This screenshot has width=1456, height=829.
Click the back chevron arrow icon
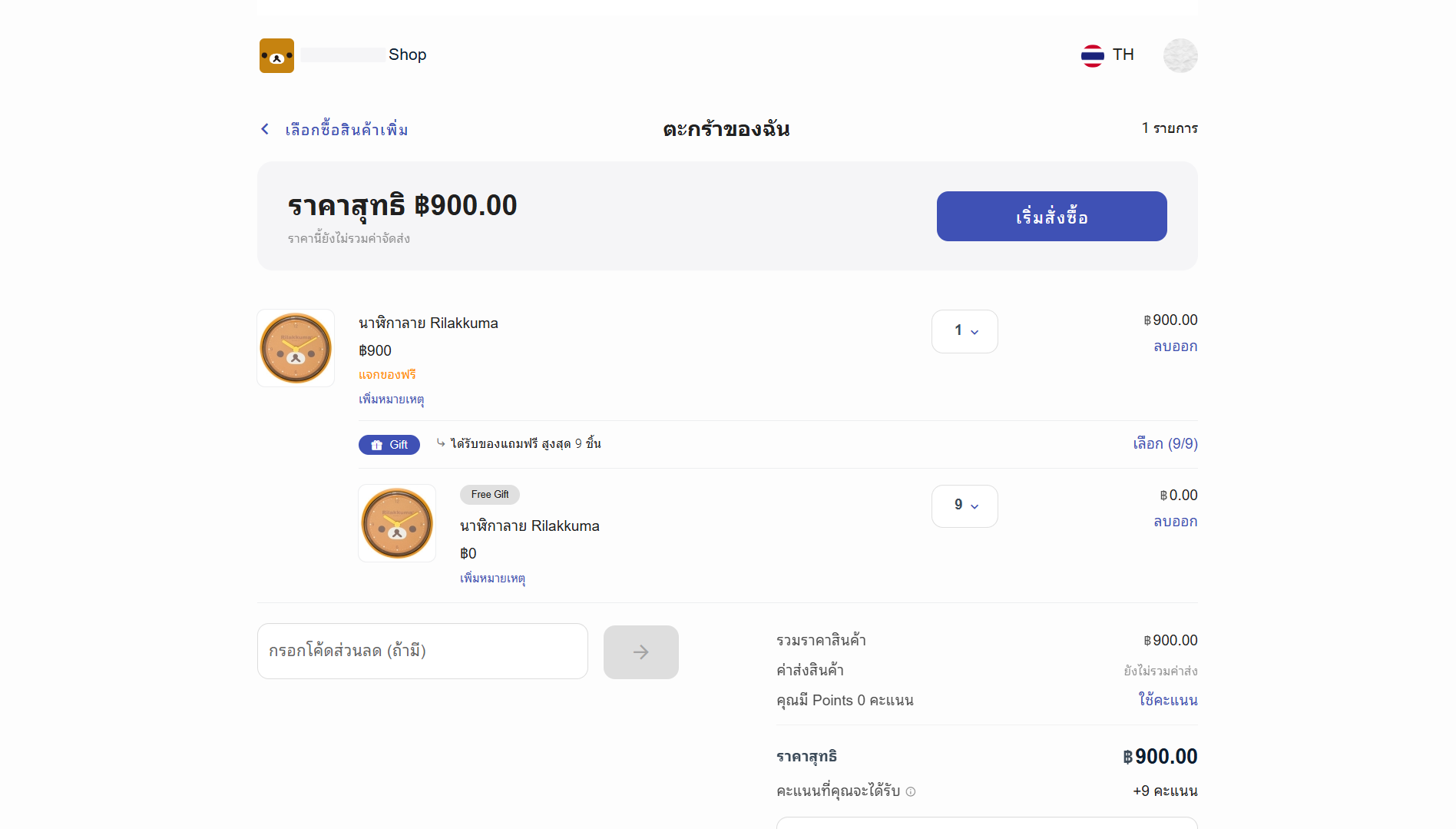pyautogui.click(x=265, y=129)
